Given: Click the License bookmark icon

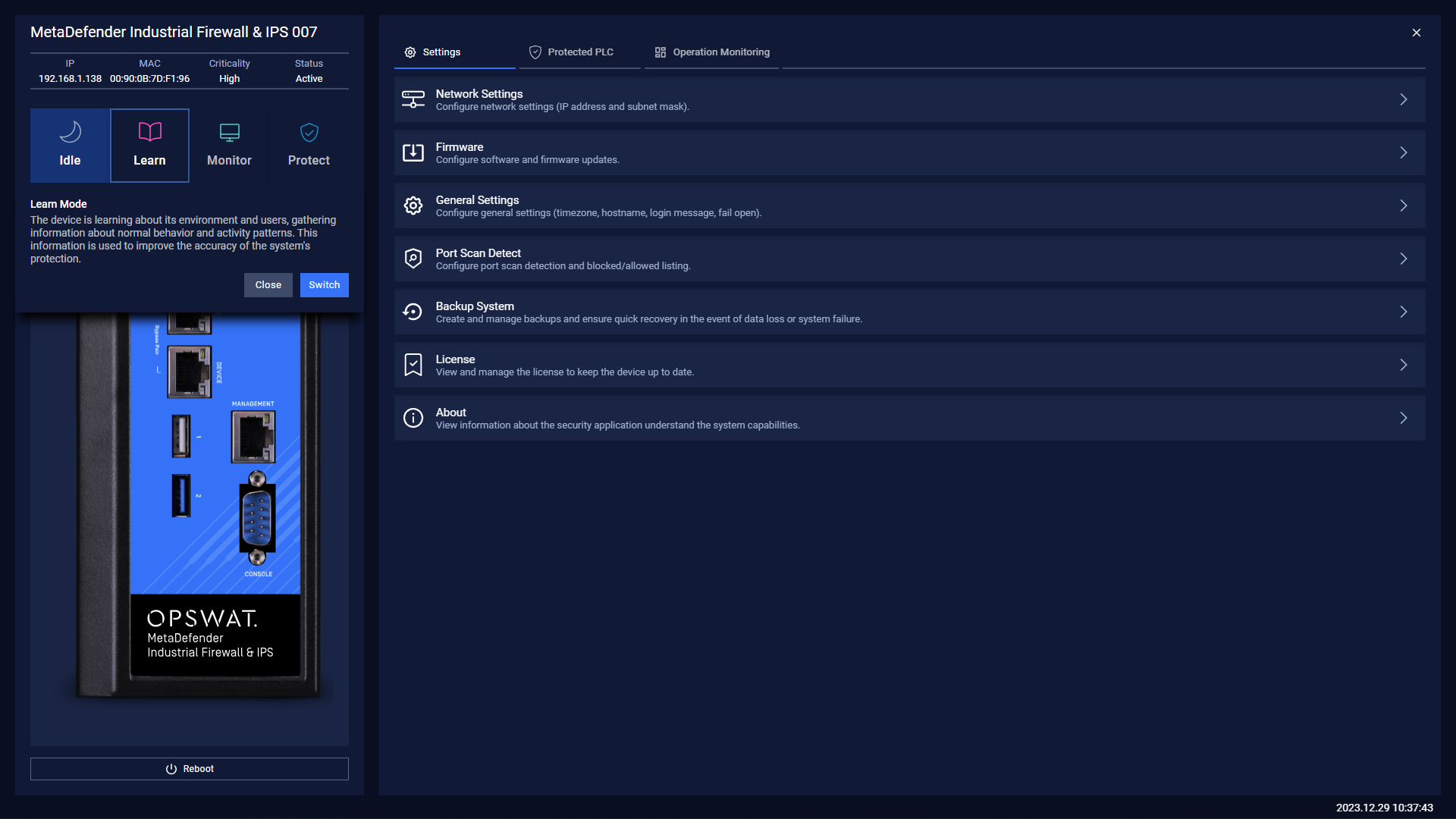Looking at the screenshot, I should tap(413, 365).
